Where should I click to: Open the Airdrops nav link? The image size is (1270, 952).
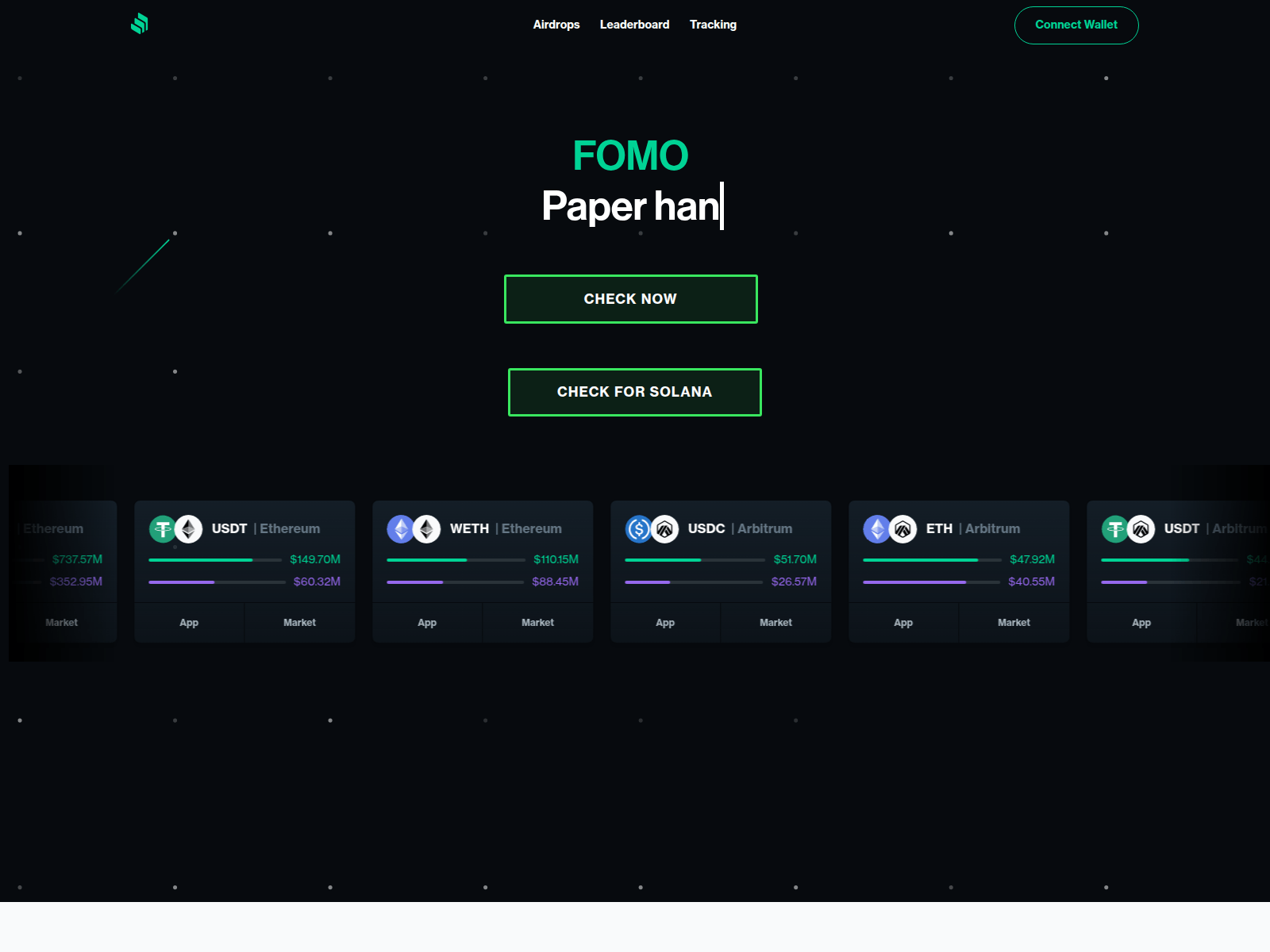(556, 25)
